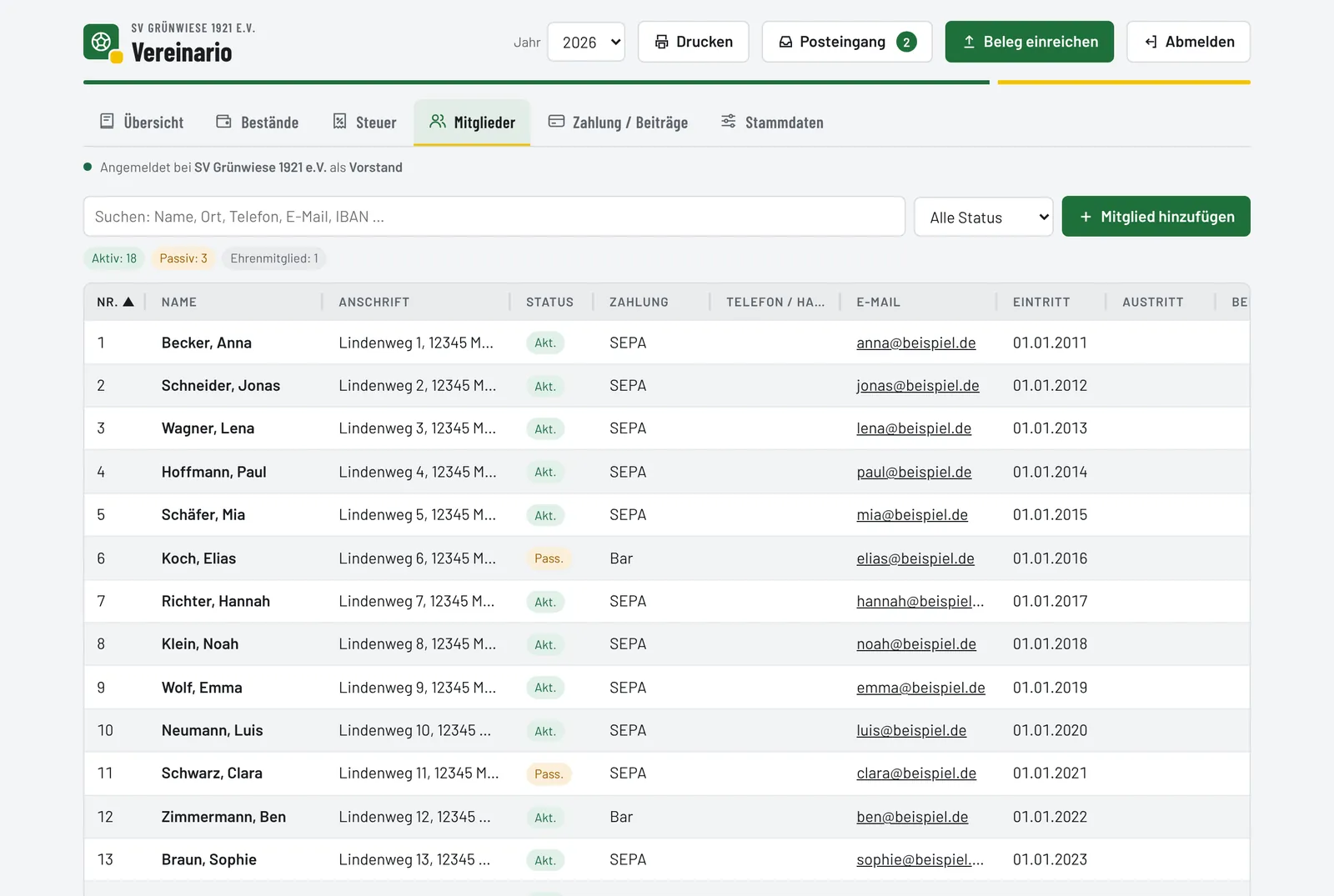
Task: Click the Bar payment cell for Koch, Elias
Action: [621, 558]
